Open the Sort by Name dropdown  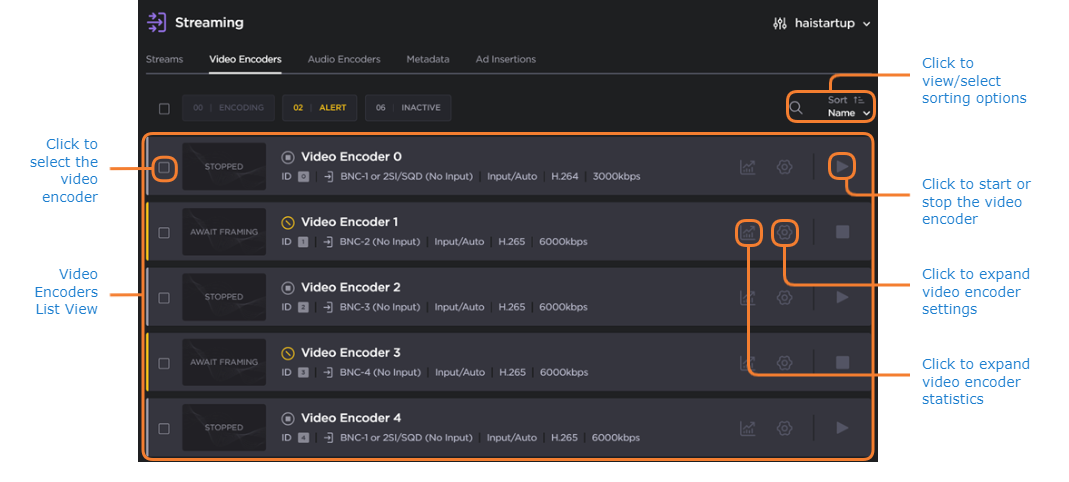click(849, 107)
